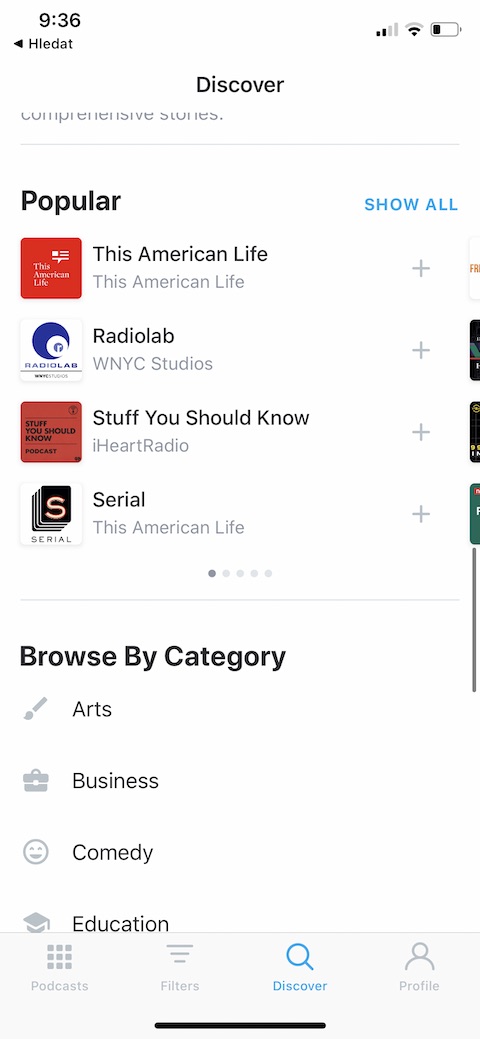Image resolution: width=480 pixels, height=1039 pixels.
Task: Select the Business briefcase icon
Action: 36,781
